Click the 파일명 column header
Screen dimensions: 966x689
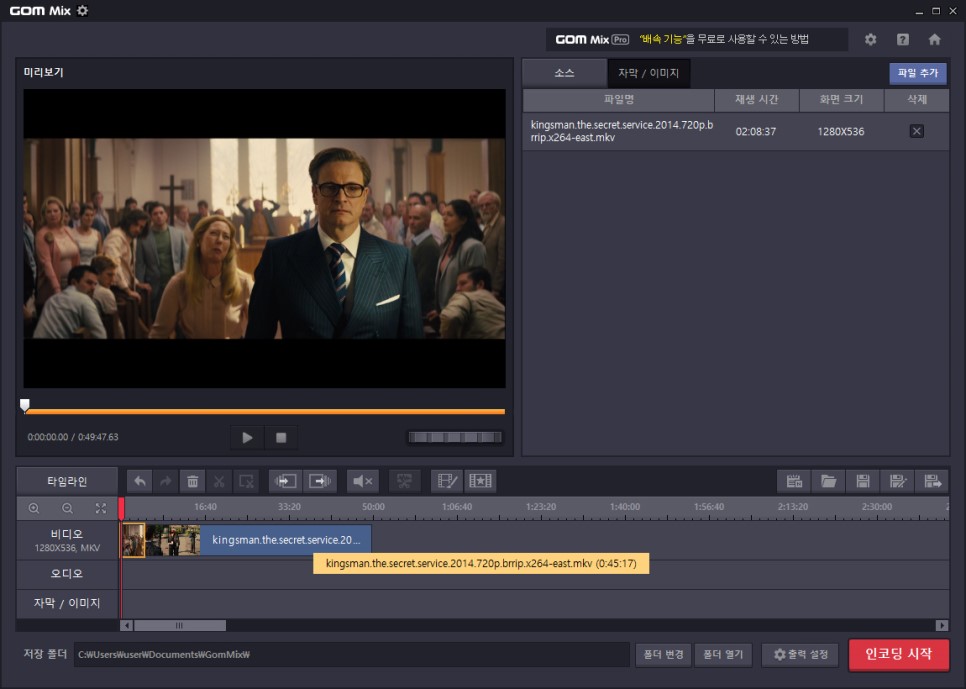point(619,100)
